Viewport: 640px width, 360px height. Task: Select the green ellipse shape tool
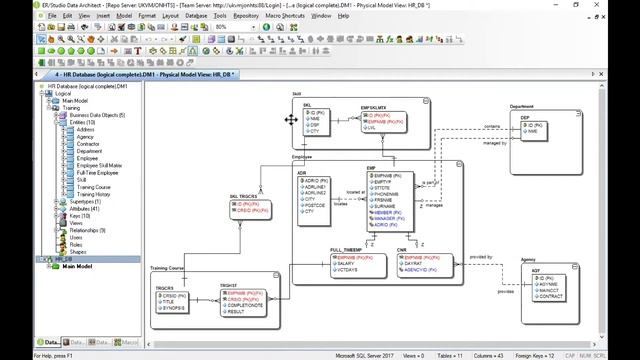(x=51, y=51)
